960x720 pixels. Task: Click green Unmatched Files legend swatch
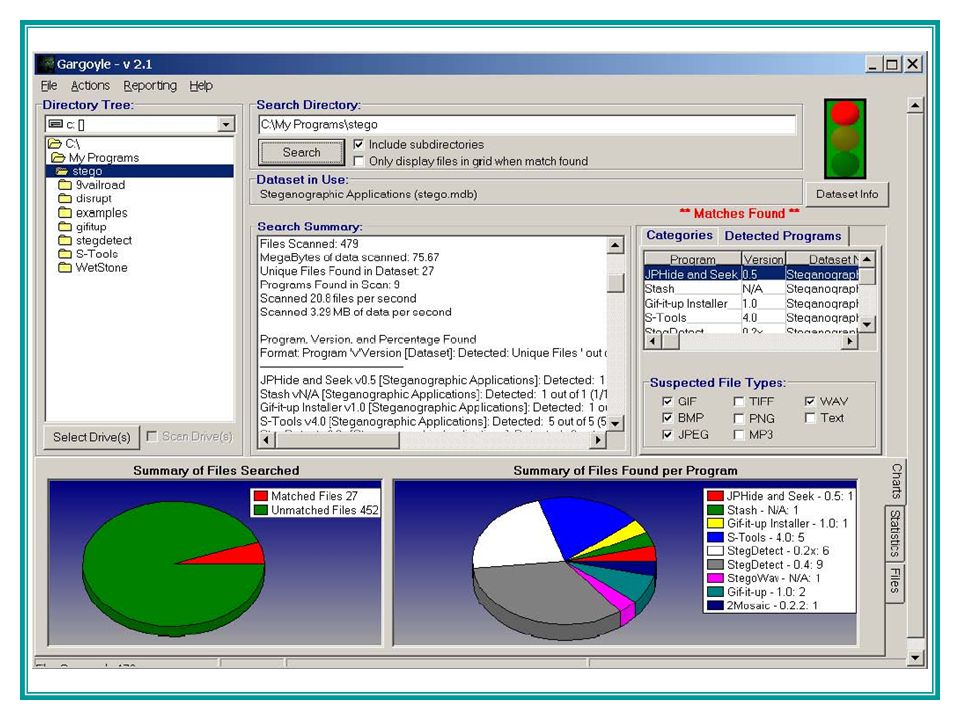[x=261, y=510]
